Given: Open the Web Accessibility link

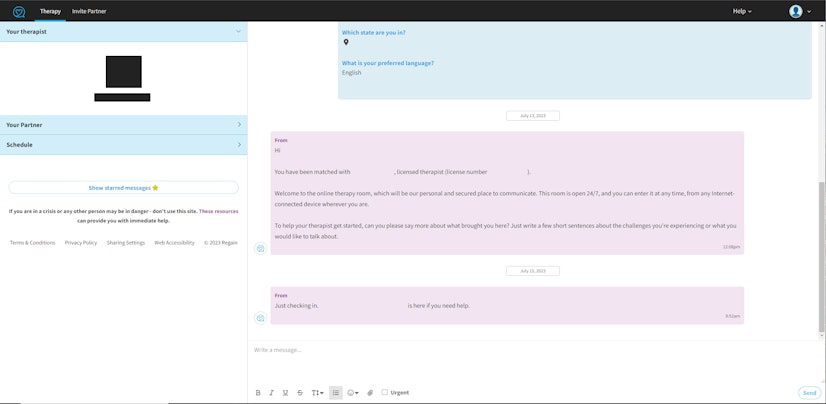Looking at the screenshot, I should coord(174,243).
